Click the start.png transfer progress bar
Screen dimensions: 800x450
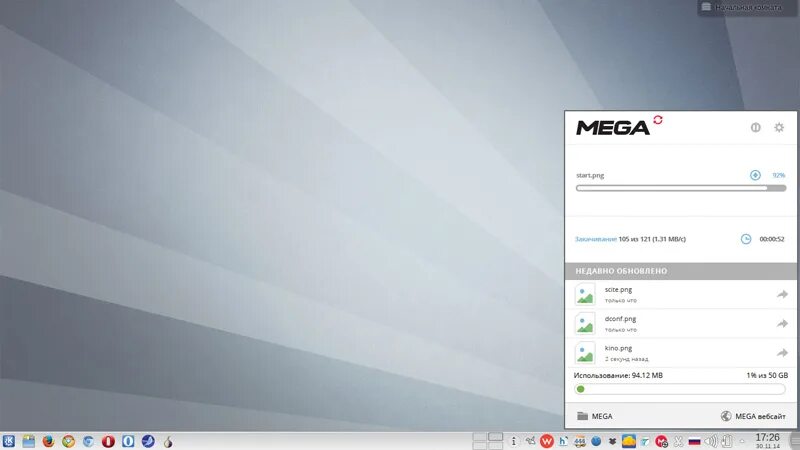(x=681, y=188)
